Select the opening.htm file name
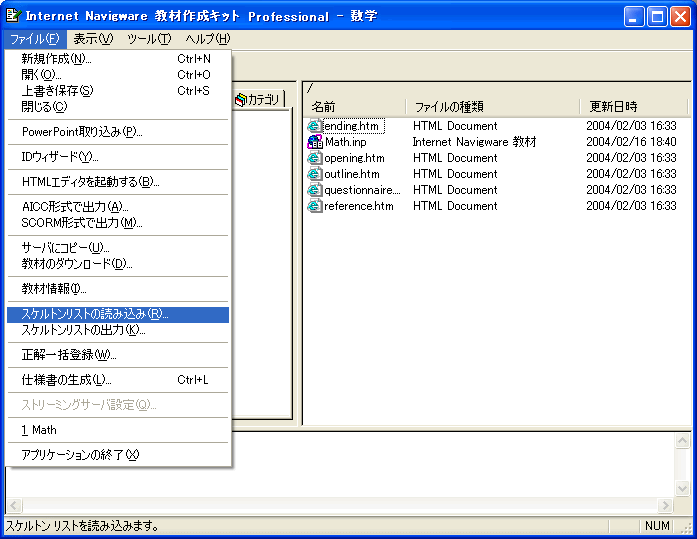The height and width of the screenshot is (539, 697). 354,158
